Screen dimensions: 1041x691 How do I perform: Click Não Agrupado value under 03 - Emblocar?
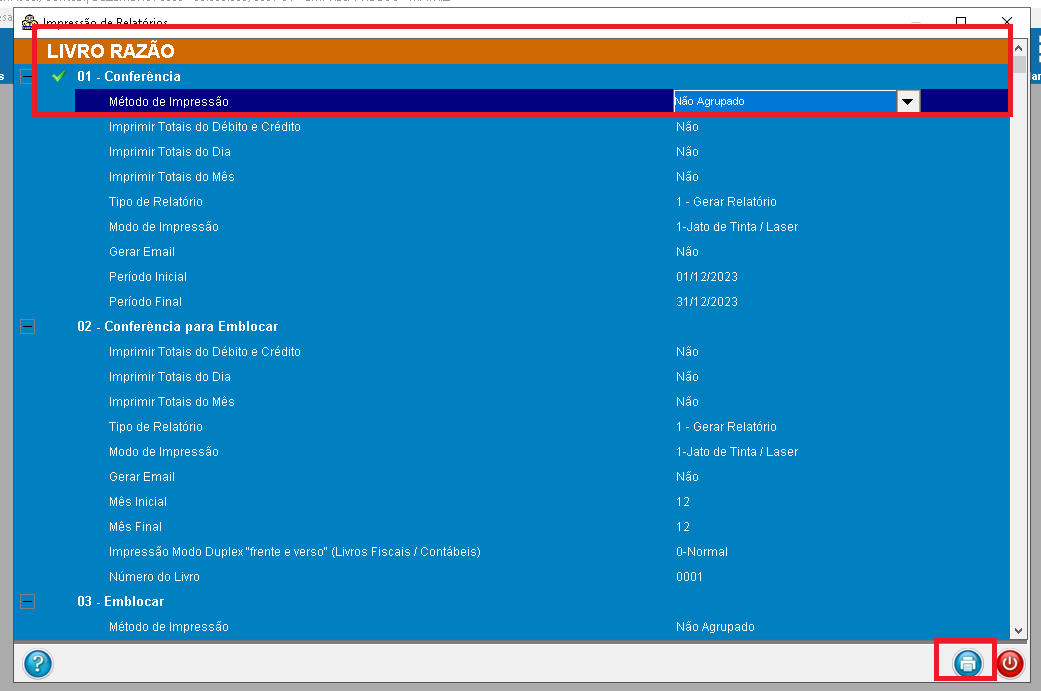pyautogui.click(x=715, y=627)
